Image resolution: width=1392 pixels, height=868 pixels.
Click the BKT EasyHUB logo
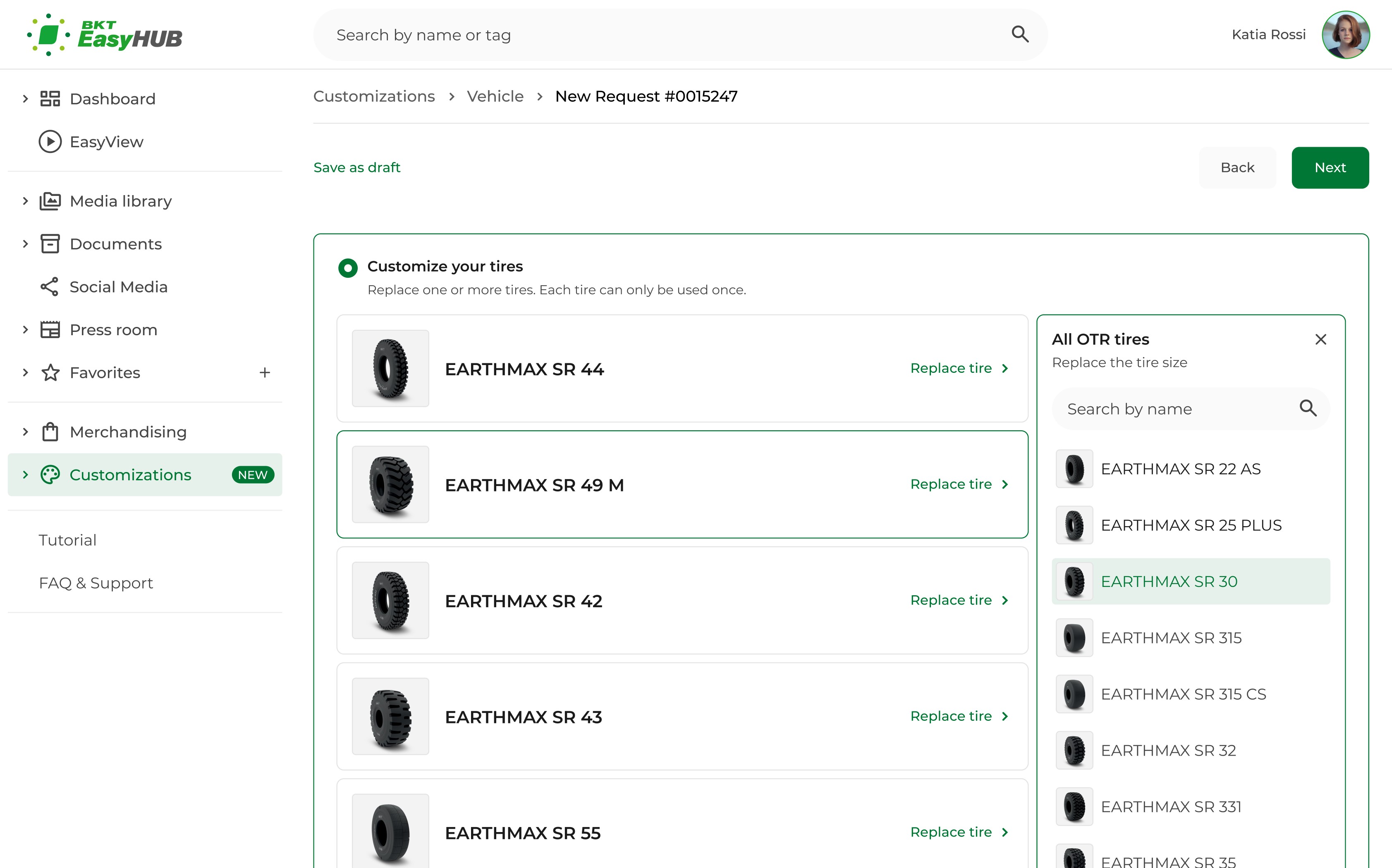tap(105, 35)
